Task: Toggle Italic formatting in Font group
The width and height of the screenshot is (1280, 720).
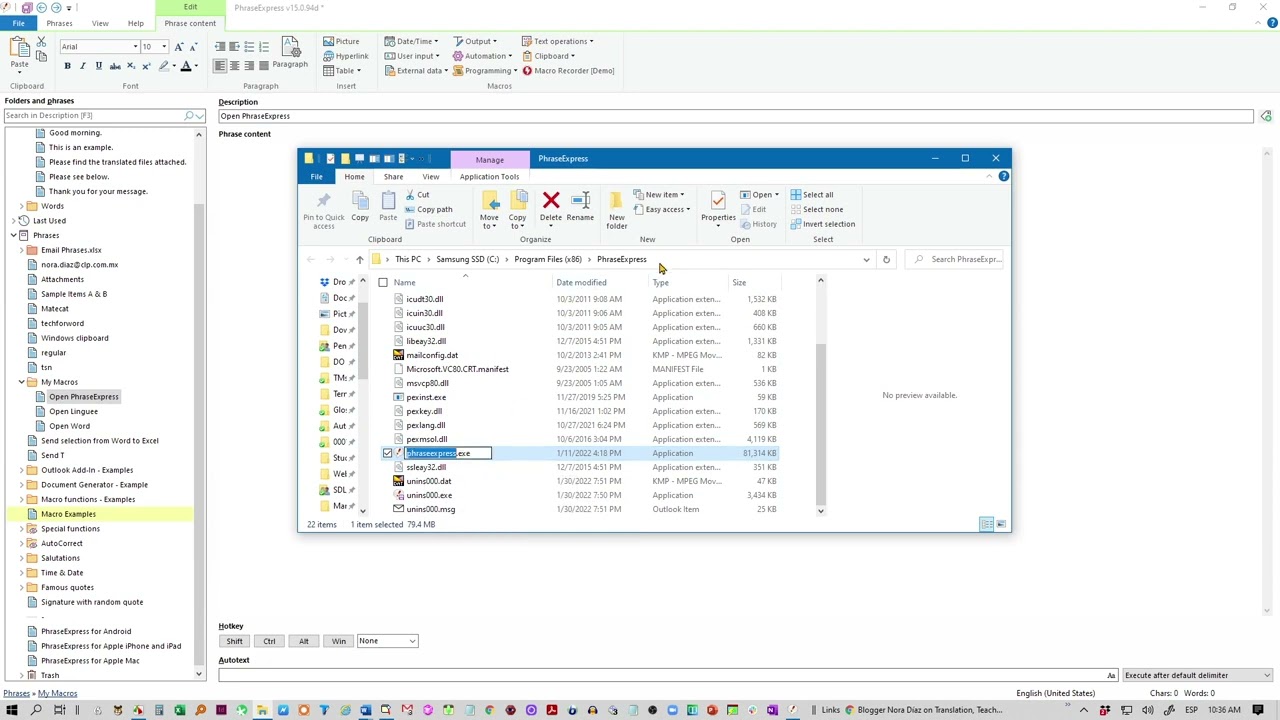Action: click(x=83, y=66)
